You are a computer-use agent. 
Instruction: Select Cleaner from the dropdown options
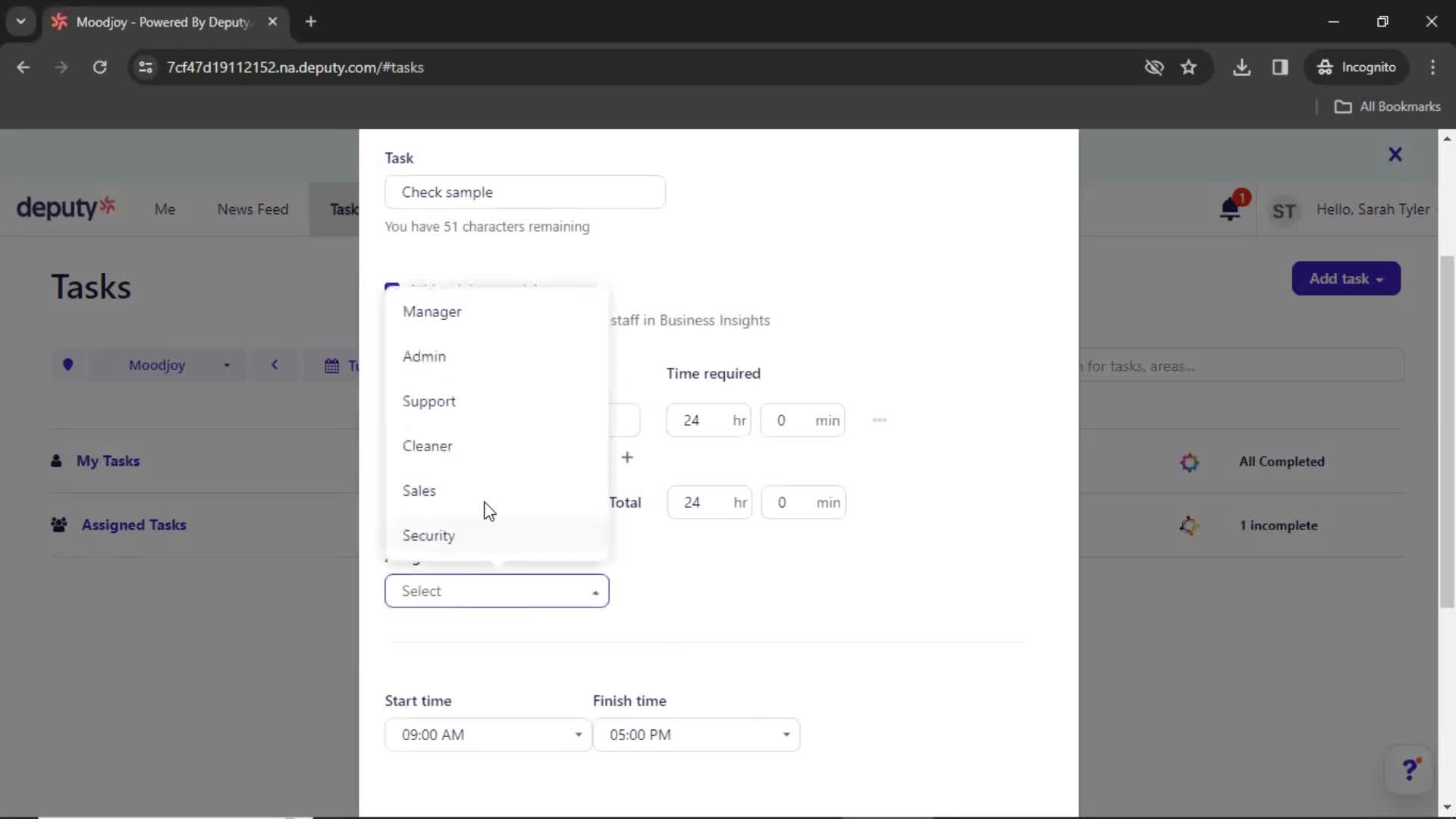(x=497, y=446)
